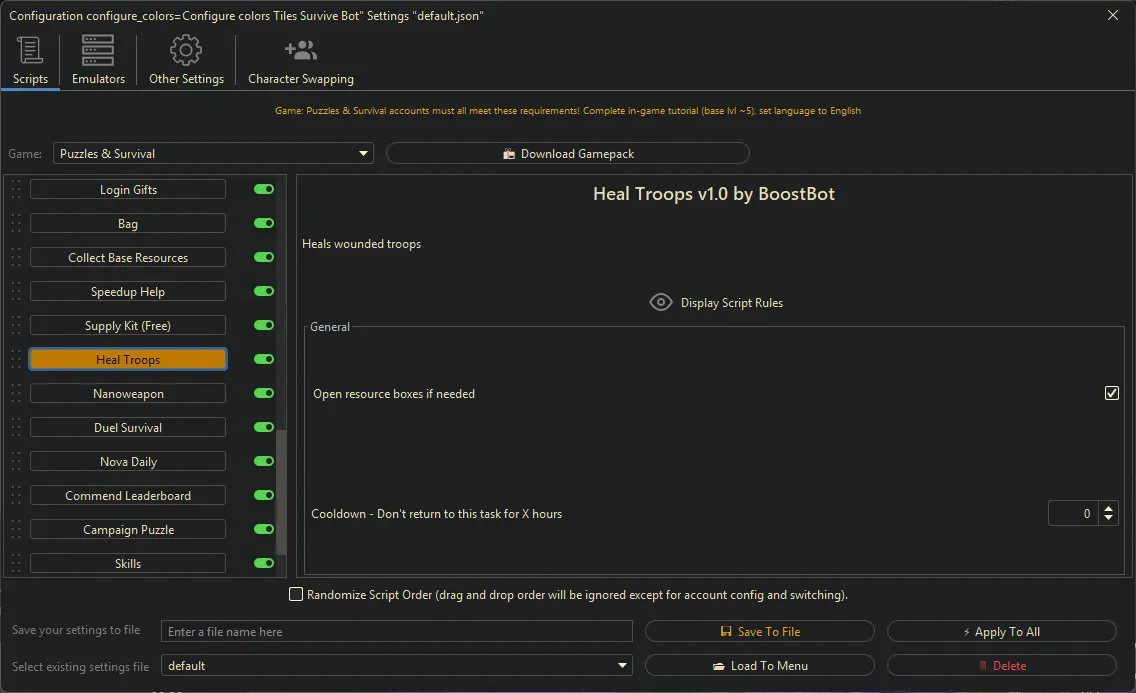This screenshot has width=1136, height=693.
Task: Open the Scripts tab icon
Action: [x=30, y=50]
